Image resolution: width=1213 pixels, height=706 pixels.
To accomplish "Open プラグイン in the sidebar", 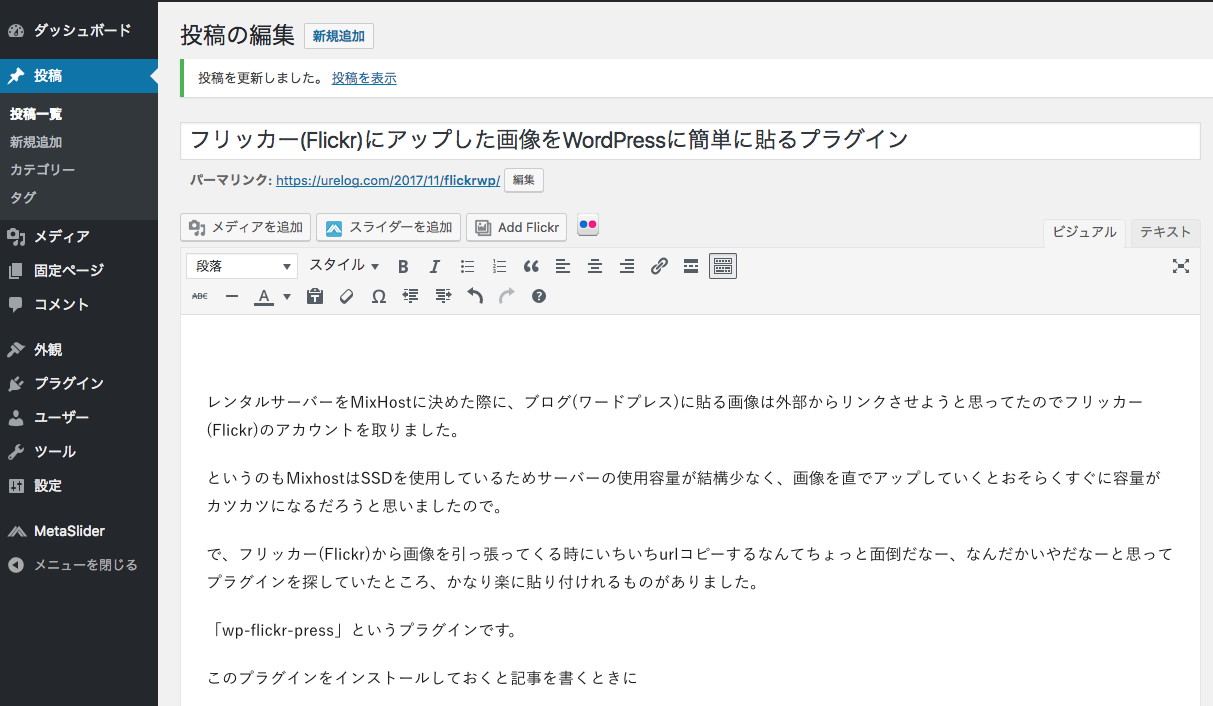I will click(79, 384).
